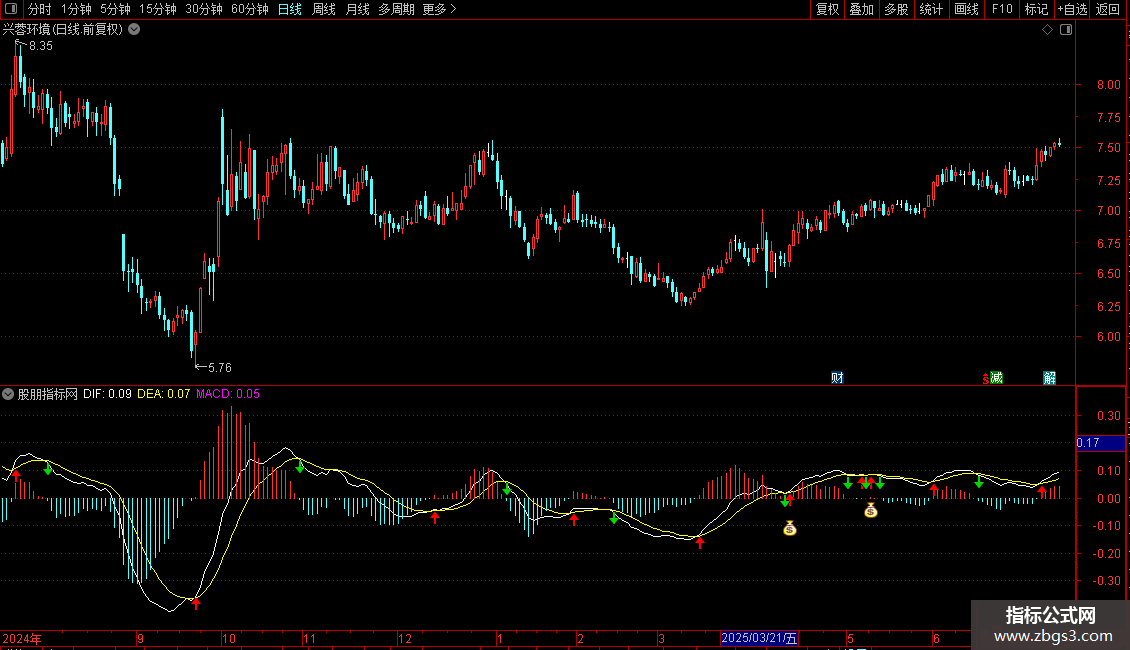Select the 日线 daily chart tab

pyautogui.click(x=290, y=9)
